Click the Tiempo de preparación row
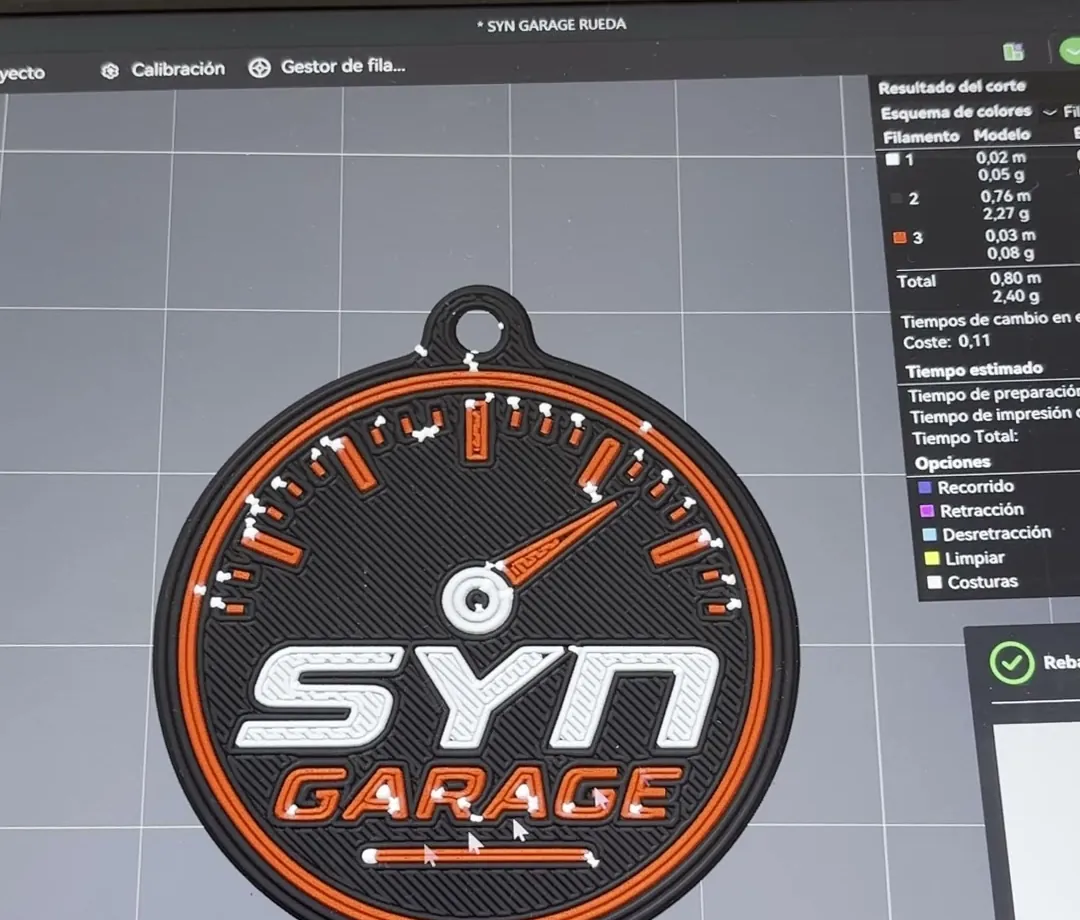This screenshot has width=1080, height=920. pos(994,394)
